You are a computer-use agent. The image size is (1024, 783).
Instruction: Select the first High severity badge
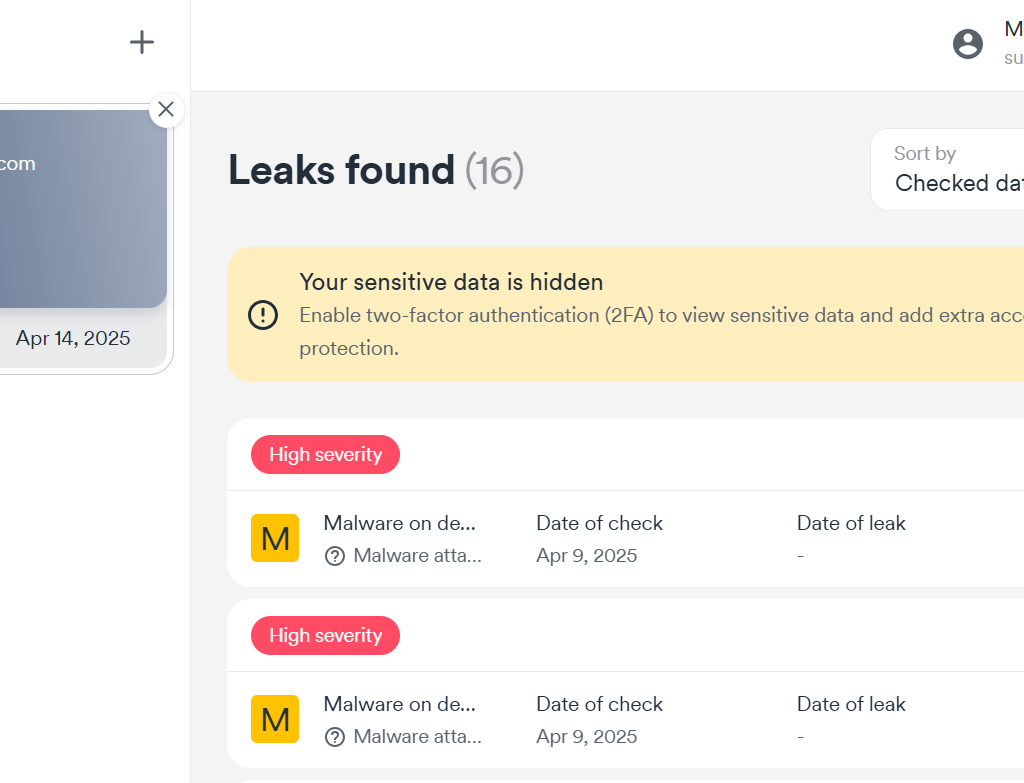coord(325,455)
